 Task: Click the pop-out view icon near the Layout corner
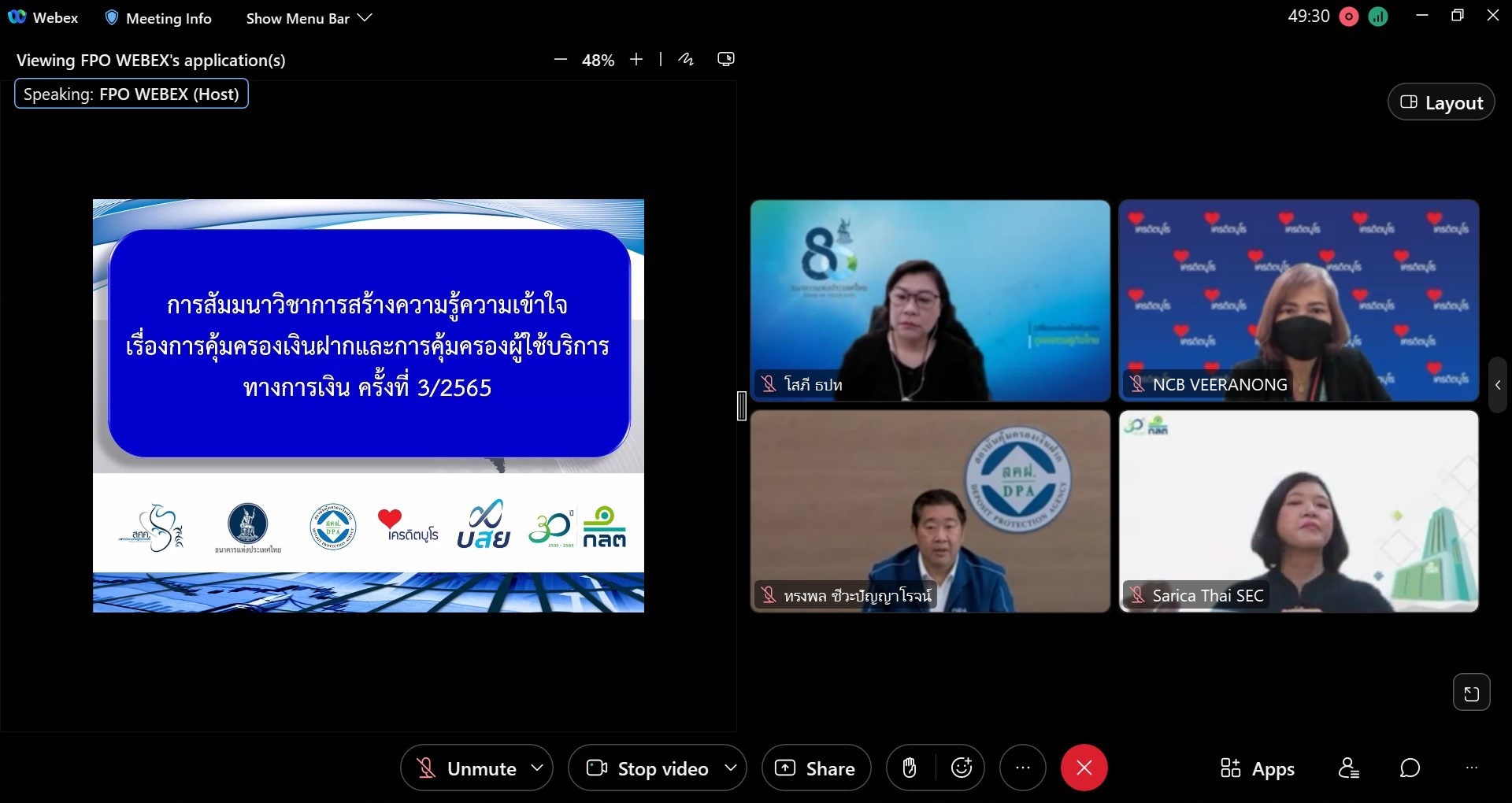[x=1471, y=693]
